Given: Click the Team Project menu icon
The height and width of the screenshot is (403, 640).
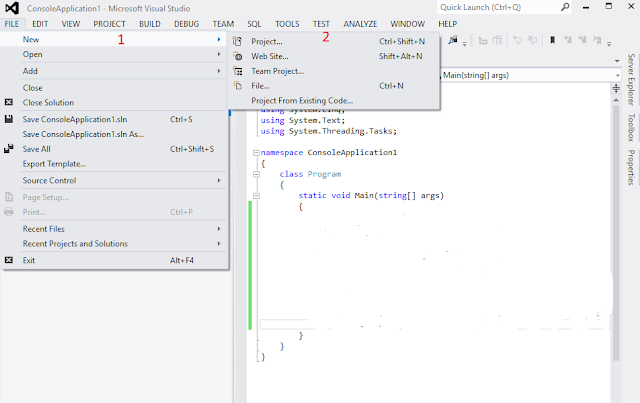Looking at the screenshot, I should (x=238, y=71).
